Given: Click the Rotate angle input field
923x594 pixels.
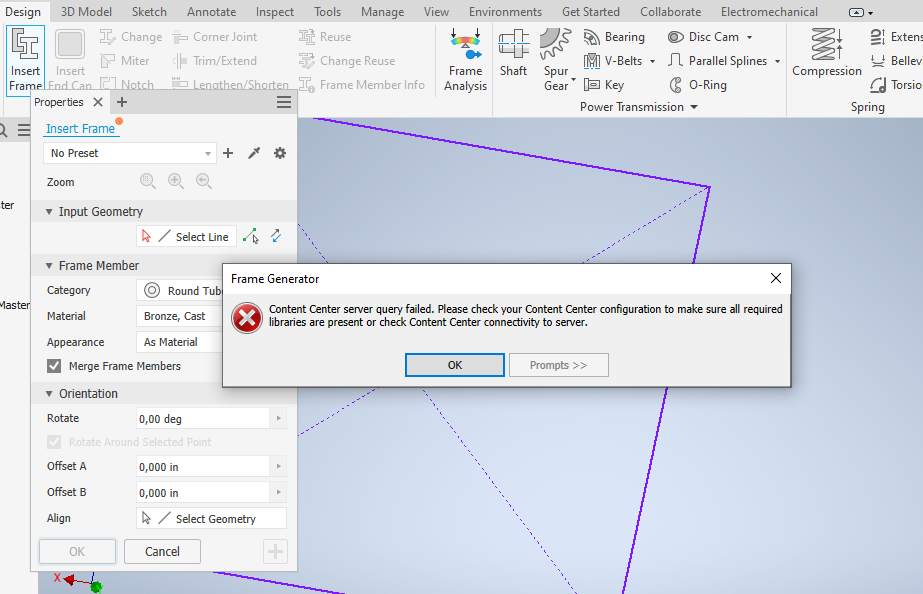Looking at the screenshot, I should coord(203,419).
